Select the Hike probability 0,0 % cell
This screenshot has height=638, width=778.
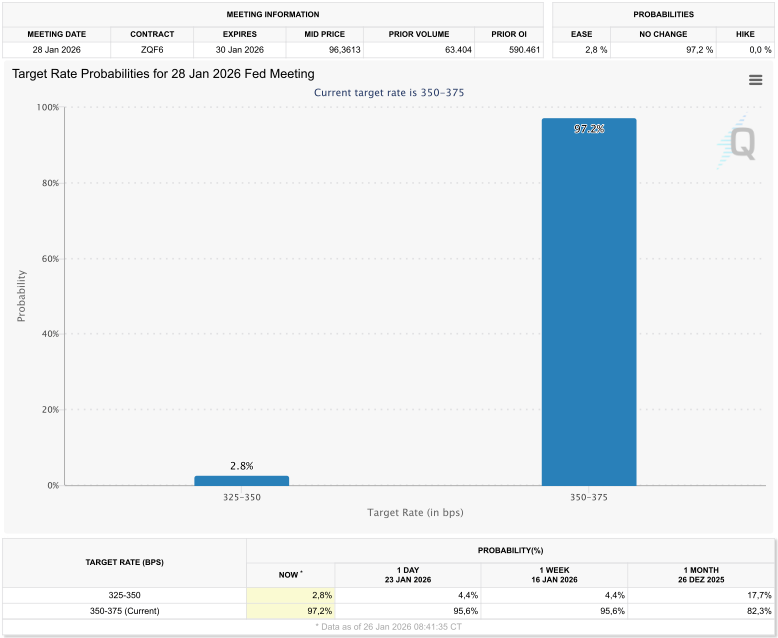point(744,49)
